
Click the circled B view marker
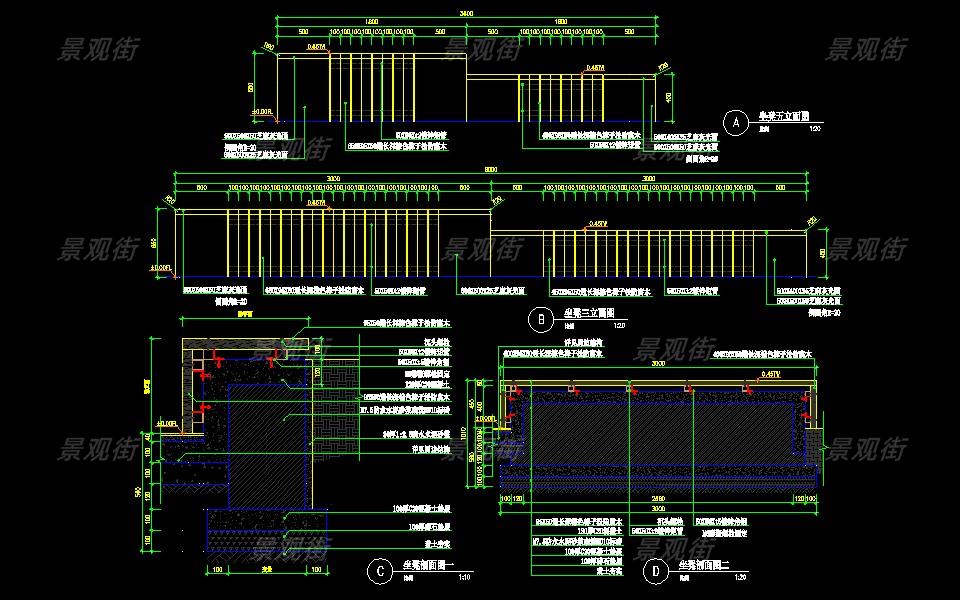[x=539, y=320]
